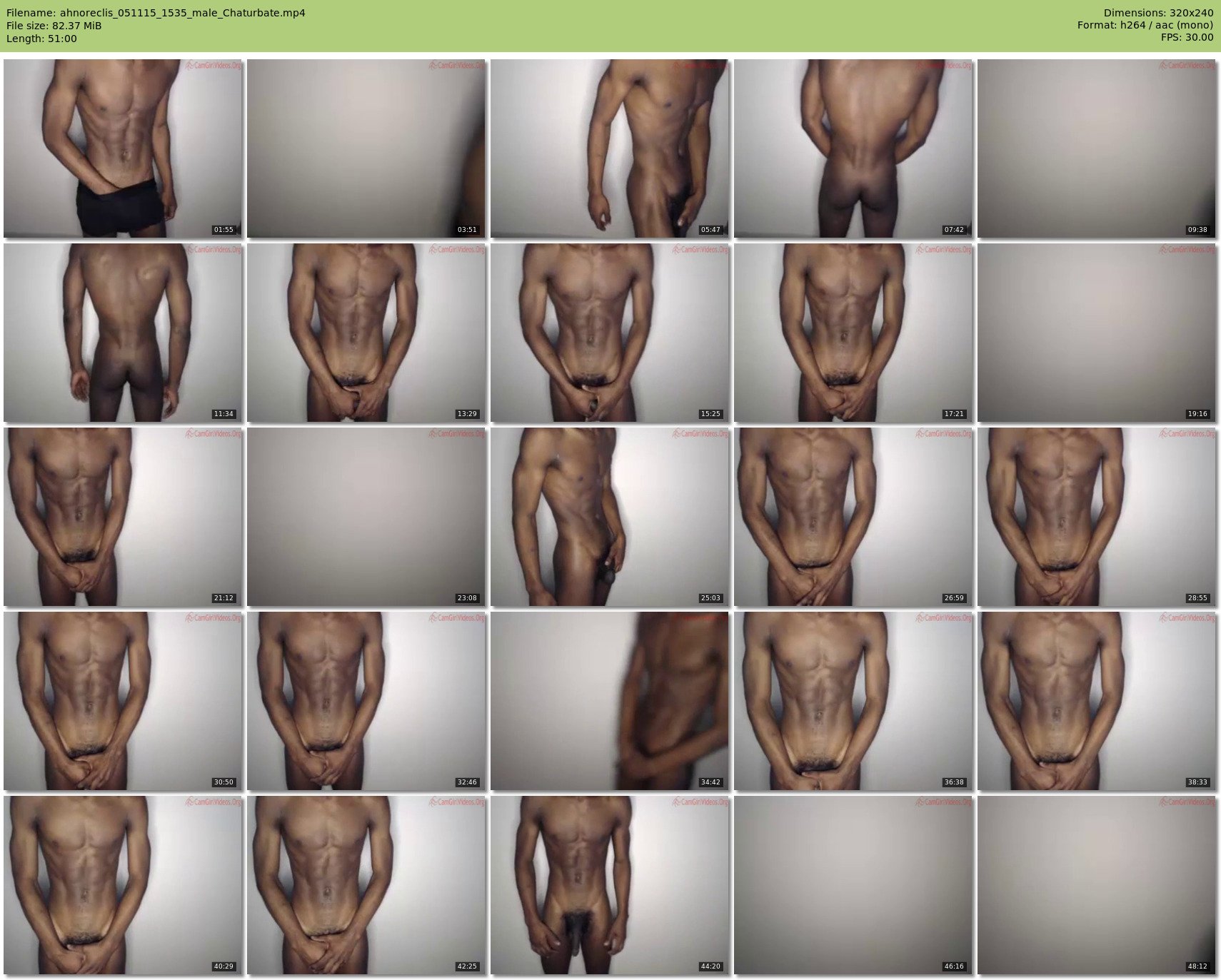
Task: Click the thumbnail timestamped 28:55
Action: [1096, 517]
